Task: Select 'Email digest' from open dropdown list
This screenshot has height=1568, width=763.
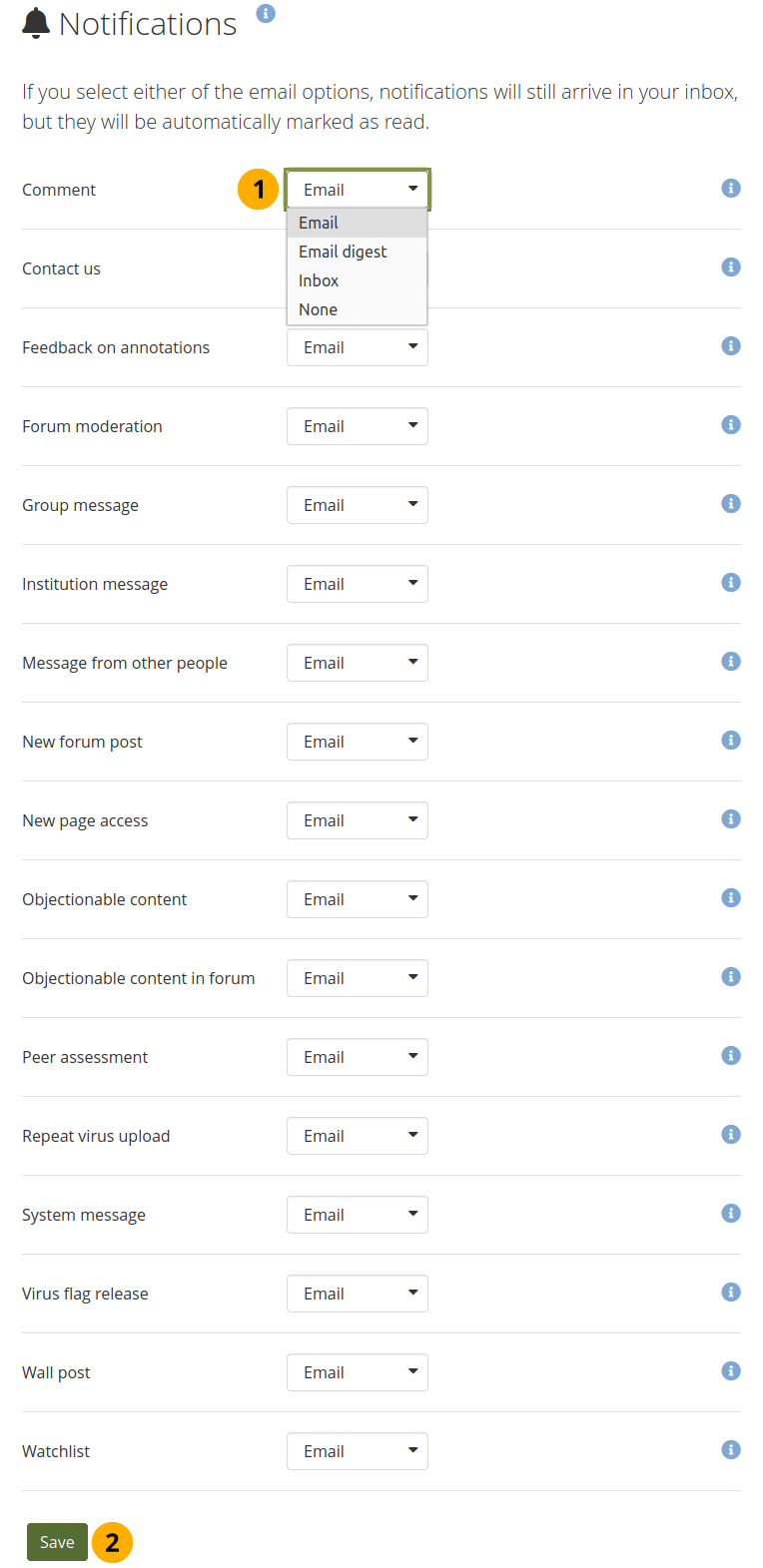Action: coord(343,252)
